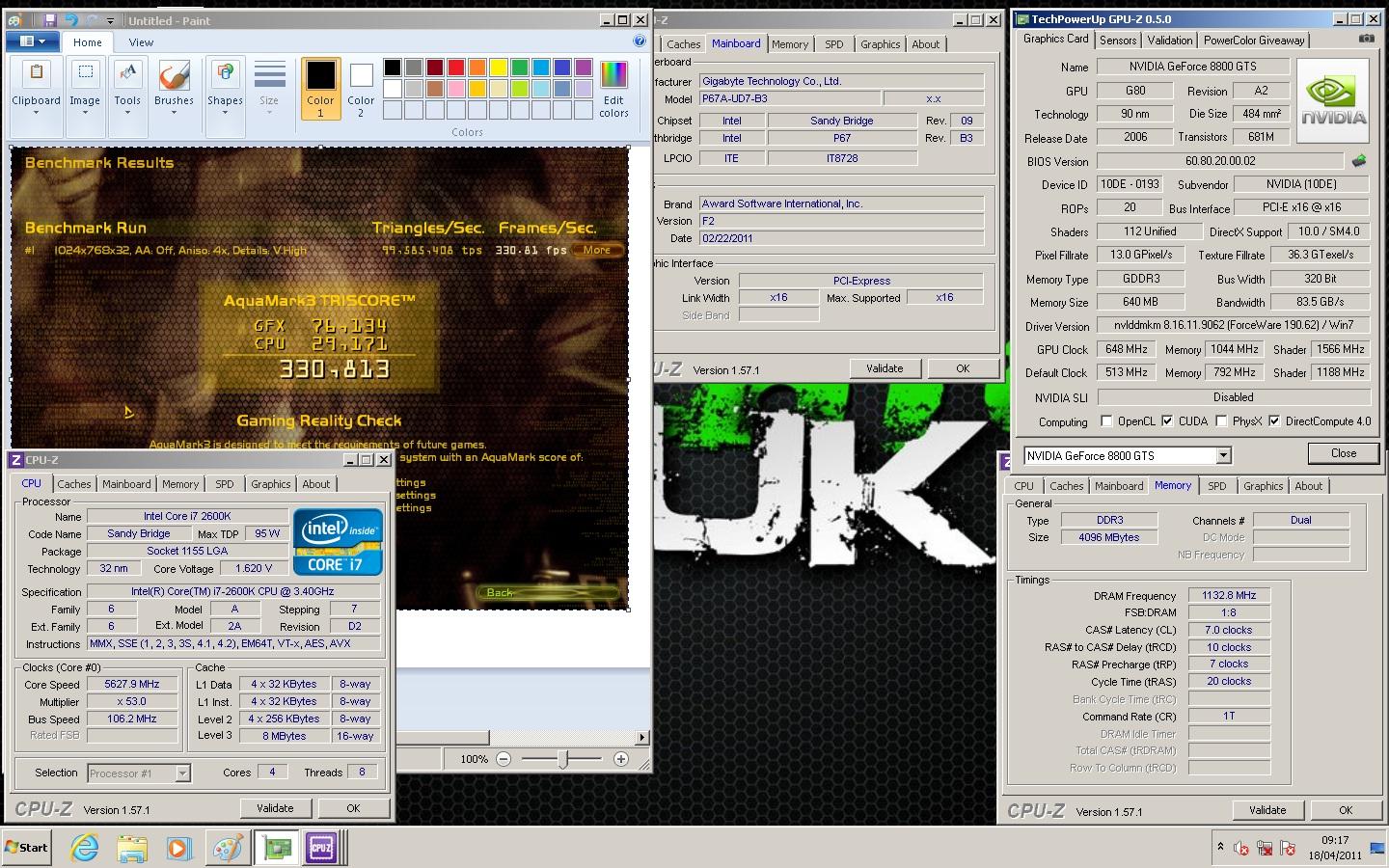Image resolution: width=1389 pixels, height=868 pixels.
Task: Open the Caches tab in front CPU-Z
Action: pyautogui.click(x=74, y=484)
